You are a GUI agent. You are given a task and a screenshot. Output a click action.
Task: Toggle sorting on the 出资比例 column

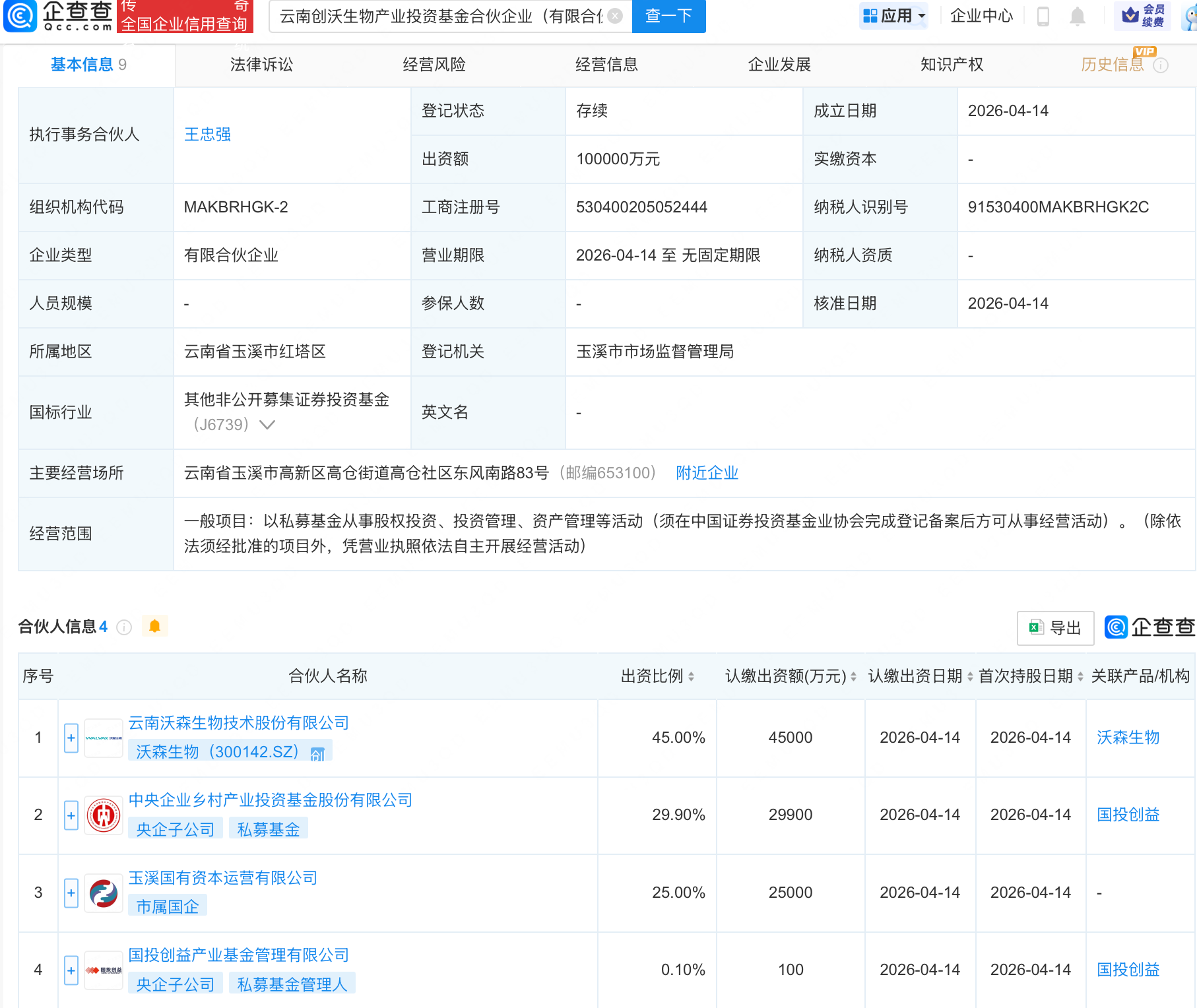pos(691,676)
